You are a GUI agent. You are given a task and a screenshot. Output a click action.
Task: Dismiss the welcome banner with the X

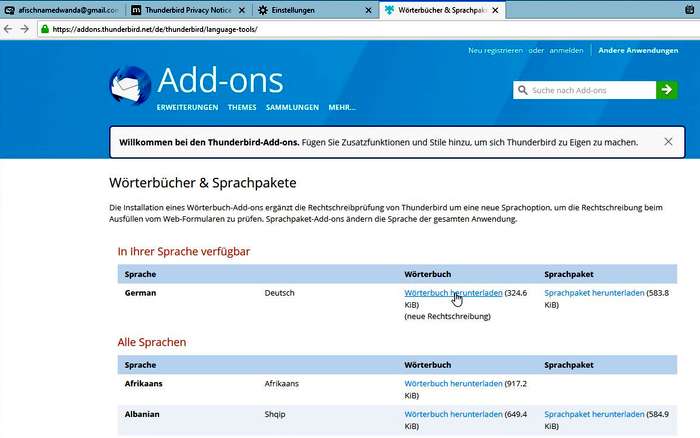(x=668, y=142)
